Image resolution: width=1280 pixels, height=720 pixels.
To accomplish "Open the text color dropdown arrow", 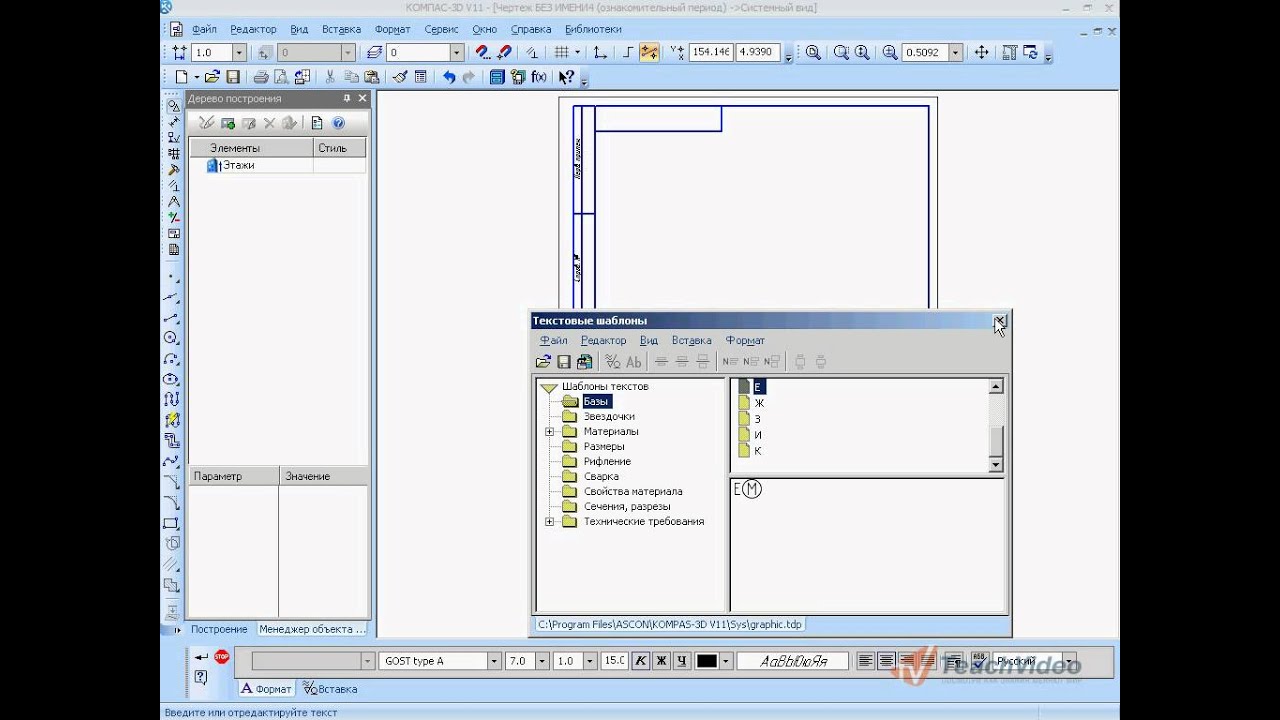I will coord(726,661).
